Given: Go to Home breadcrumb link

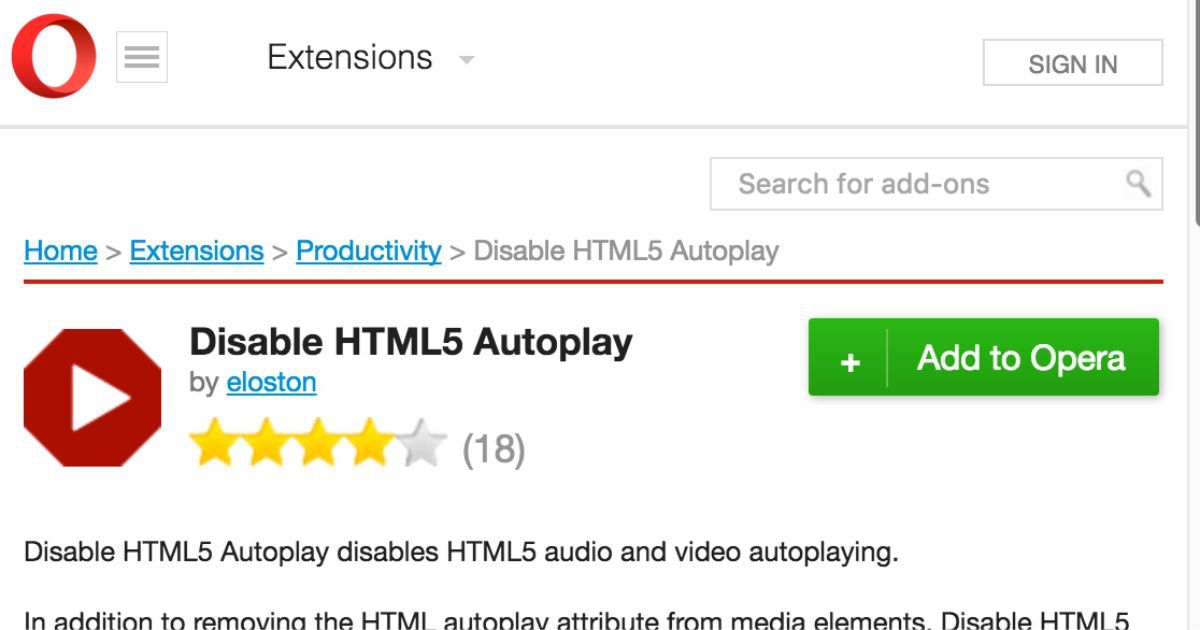Looking at the screenshot, I should (x=60, y=250).
